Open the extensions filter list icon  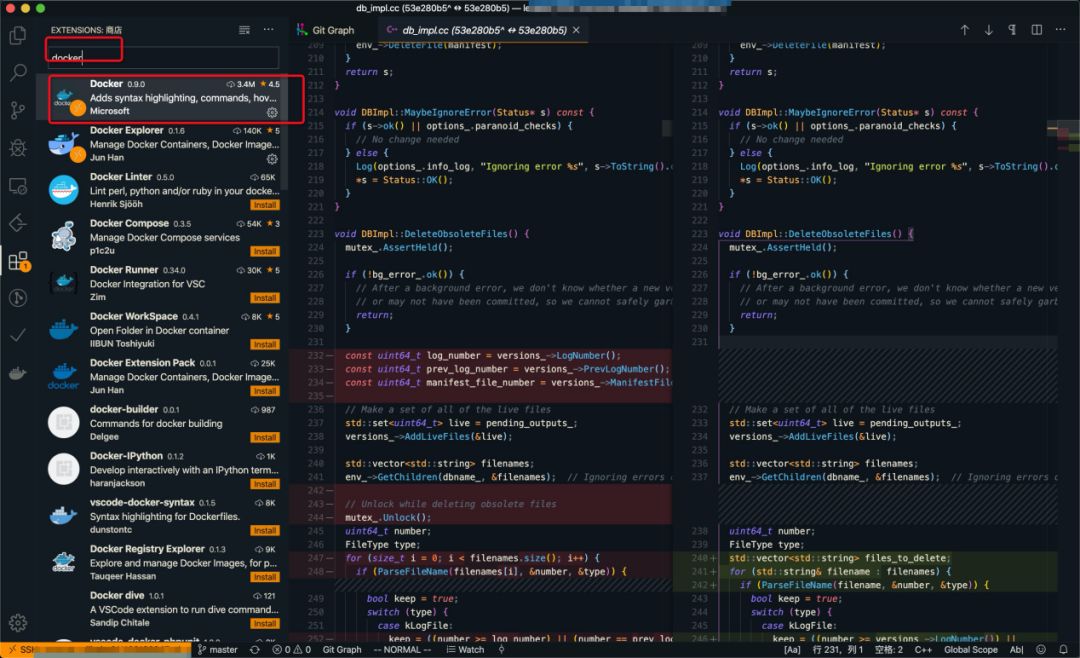pos(245,30)
